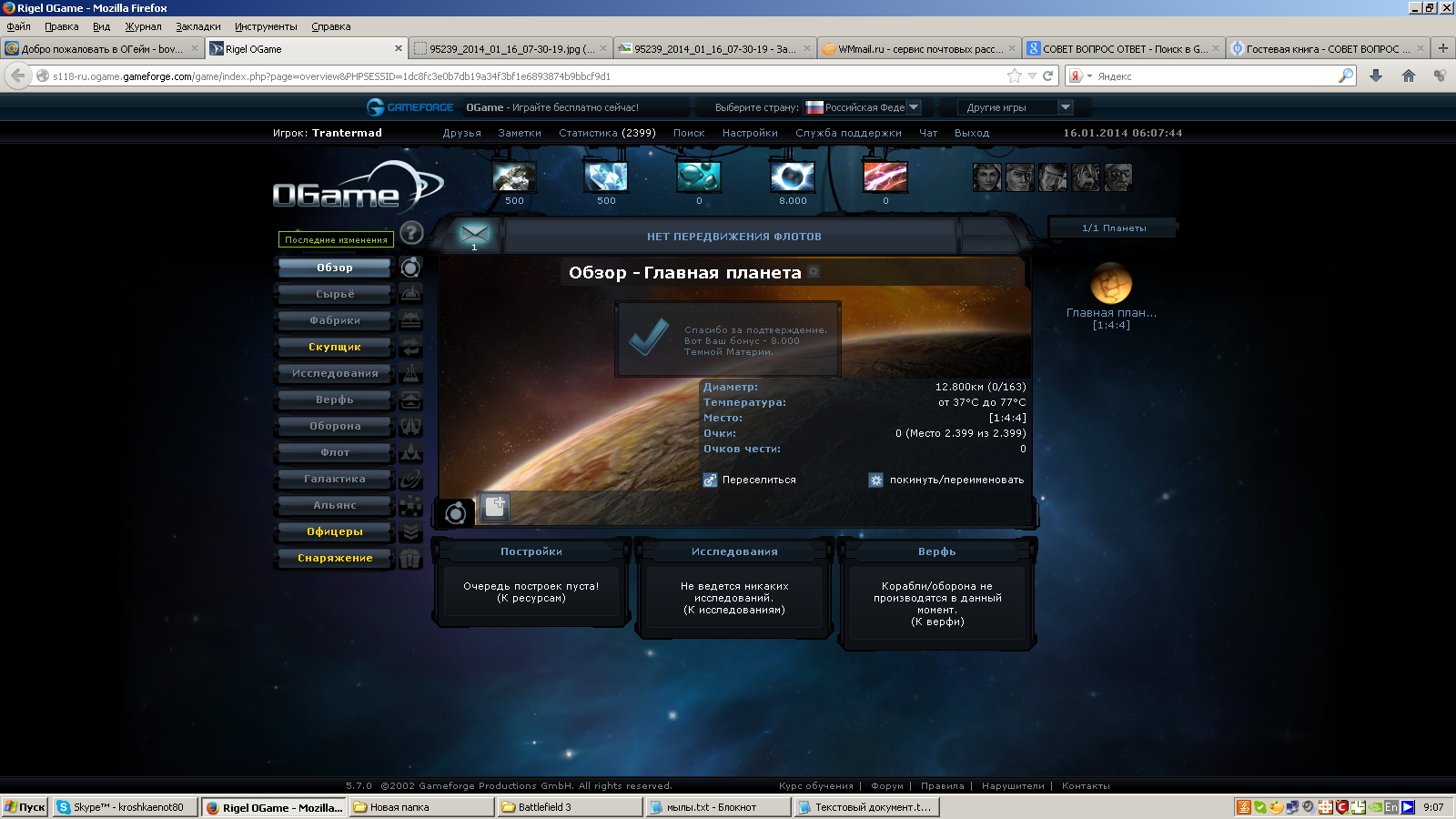This screenshot has height=819, width=1456.
Task: Open Настройки link in top bar
Action: pyautogui.click(x=750, y=133)
